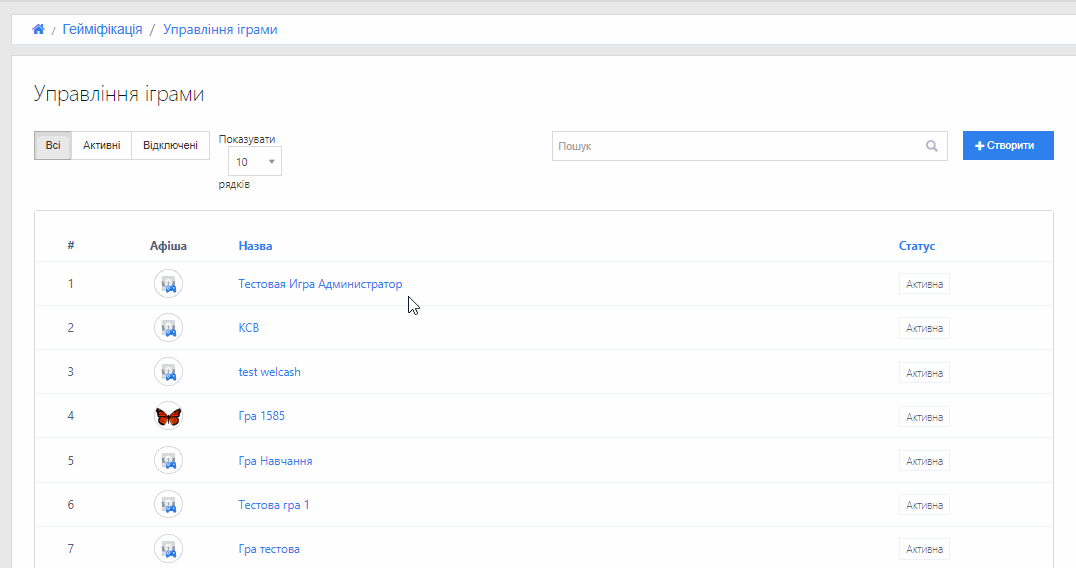Sort table by Статус column
Image resolution: width=1076 pixels, height=568 pixels.
click(x=916, y=246)
